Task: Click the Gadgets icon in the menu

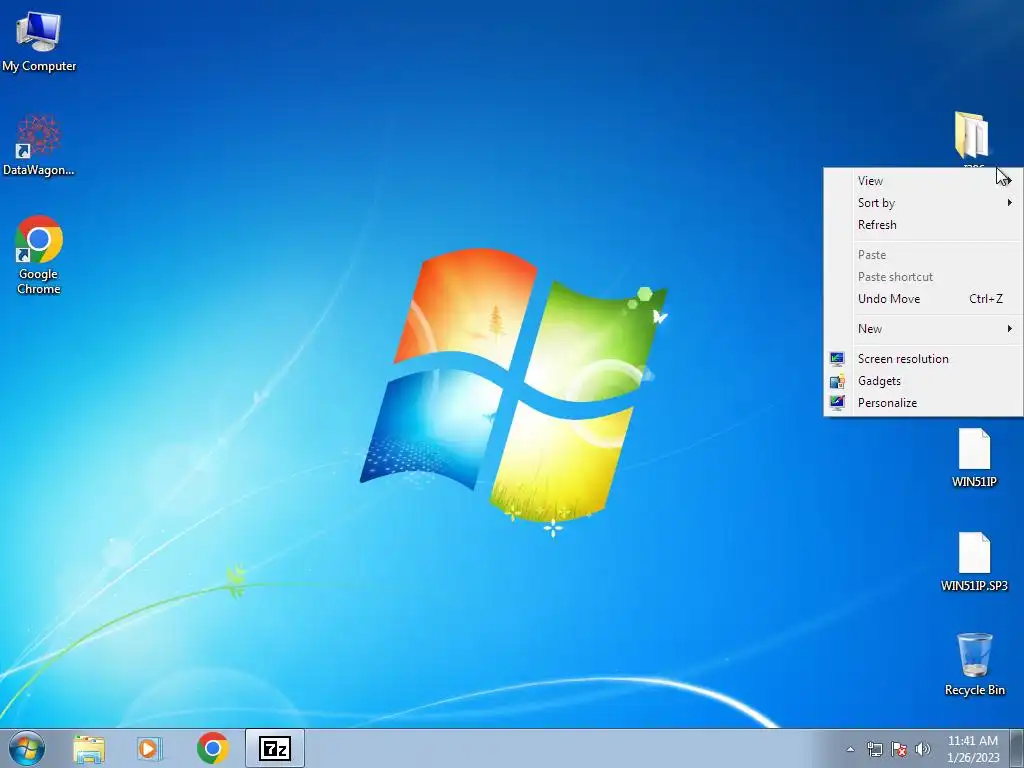Action: tap(837, 381)
